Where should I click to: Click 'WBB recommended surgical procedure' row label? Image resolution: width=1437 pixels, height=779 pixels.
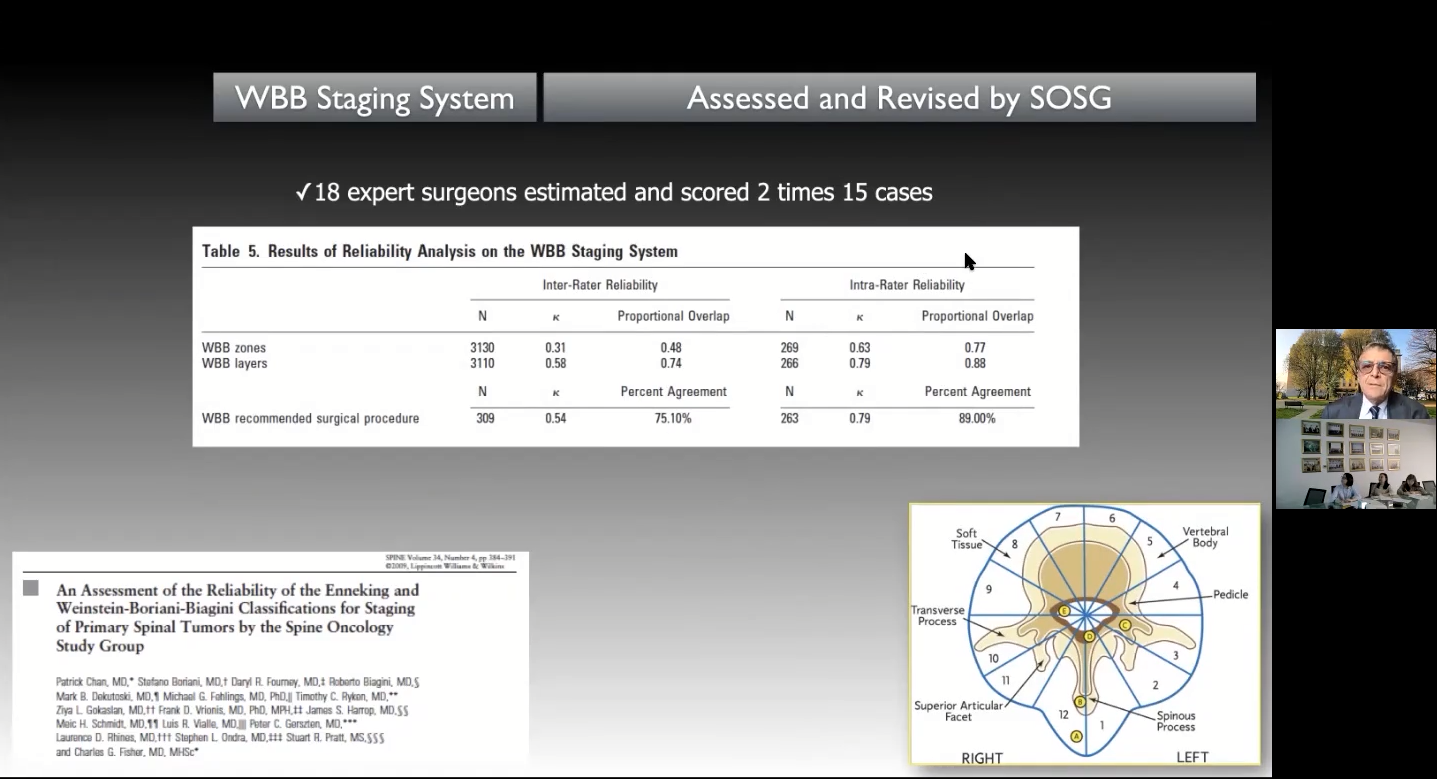[310, 418]
